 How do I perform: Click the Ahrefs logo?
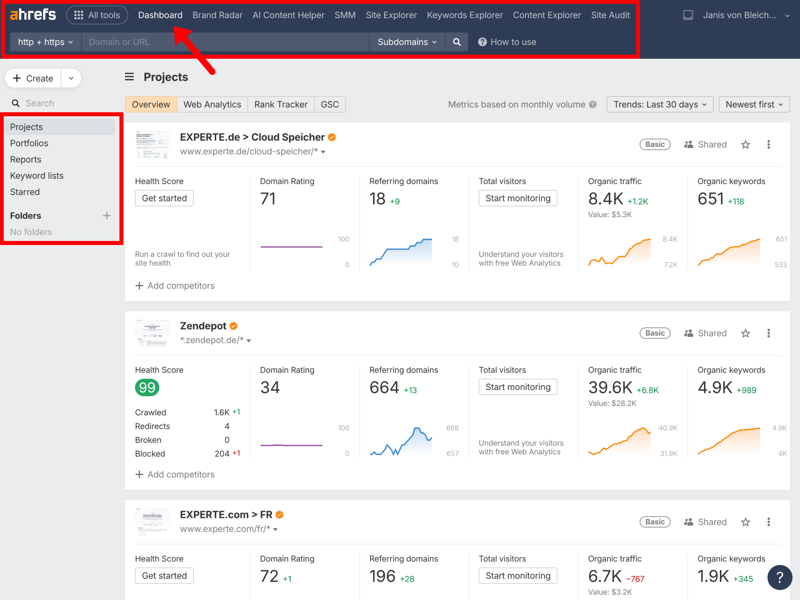pyautogui.click(x=33, y=15)
